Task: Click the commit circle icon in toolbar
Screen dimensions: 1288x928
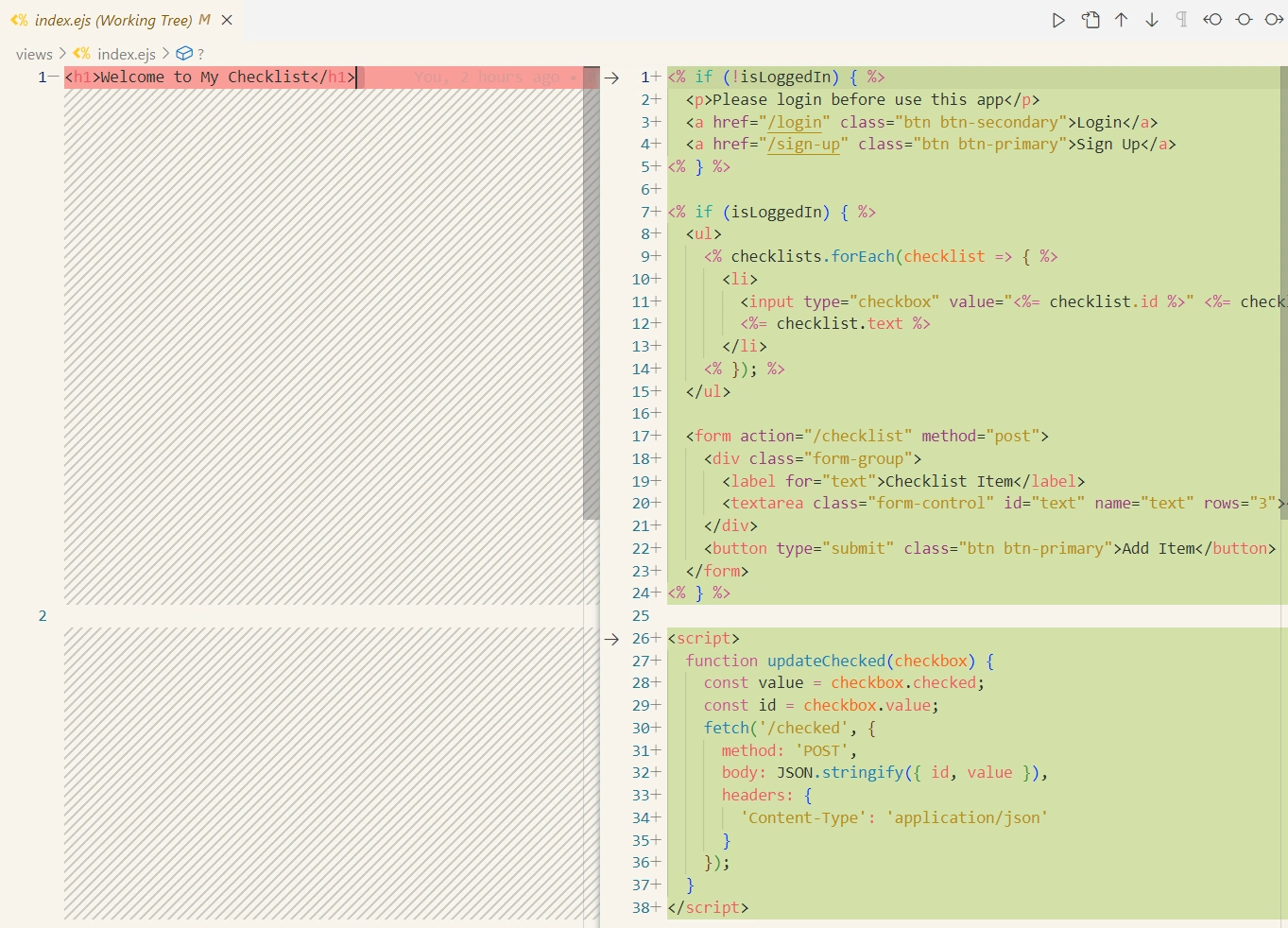Action: (x=1244, y=20)
